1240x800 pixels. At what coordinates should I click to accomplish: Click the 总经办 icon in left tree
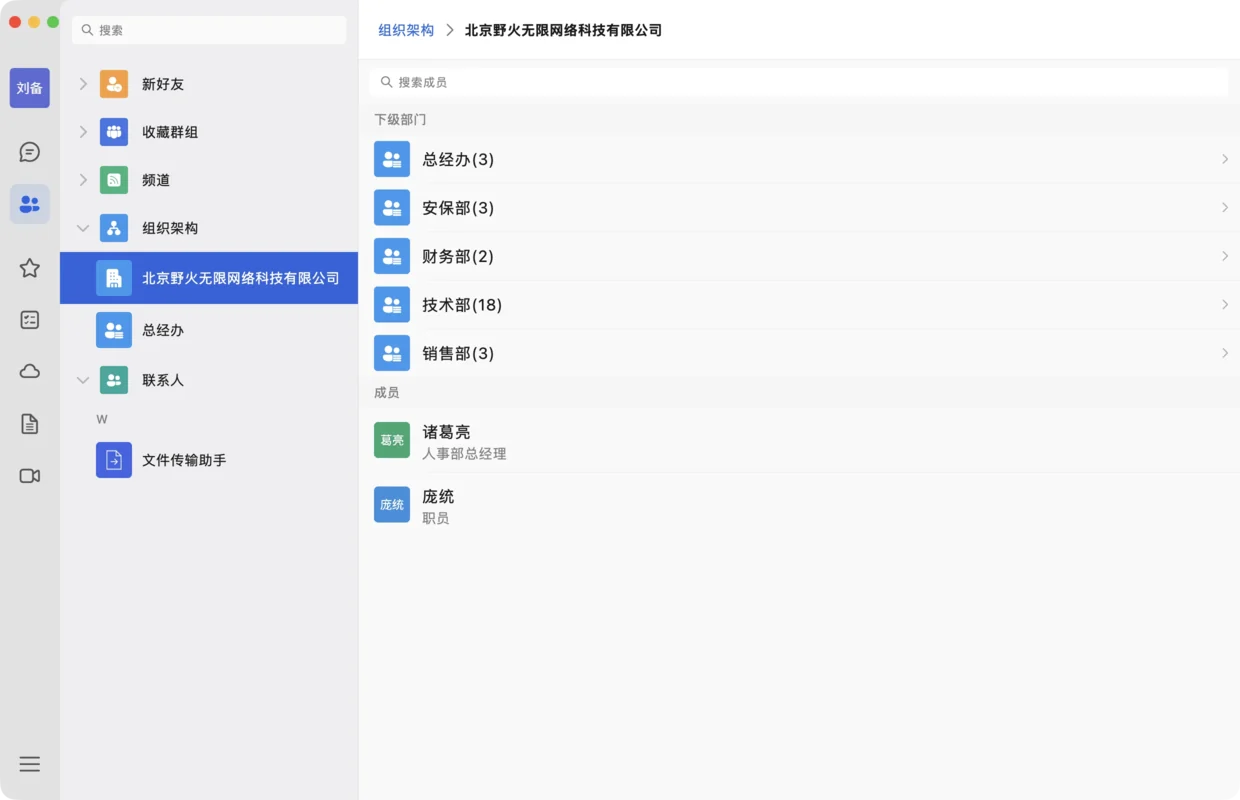(x=114, y=330)
